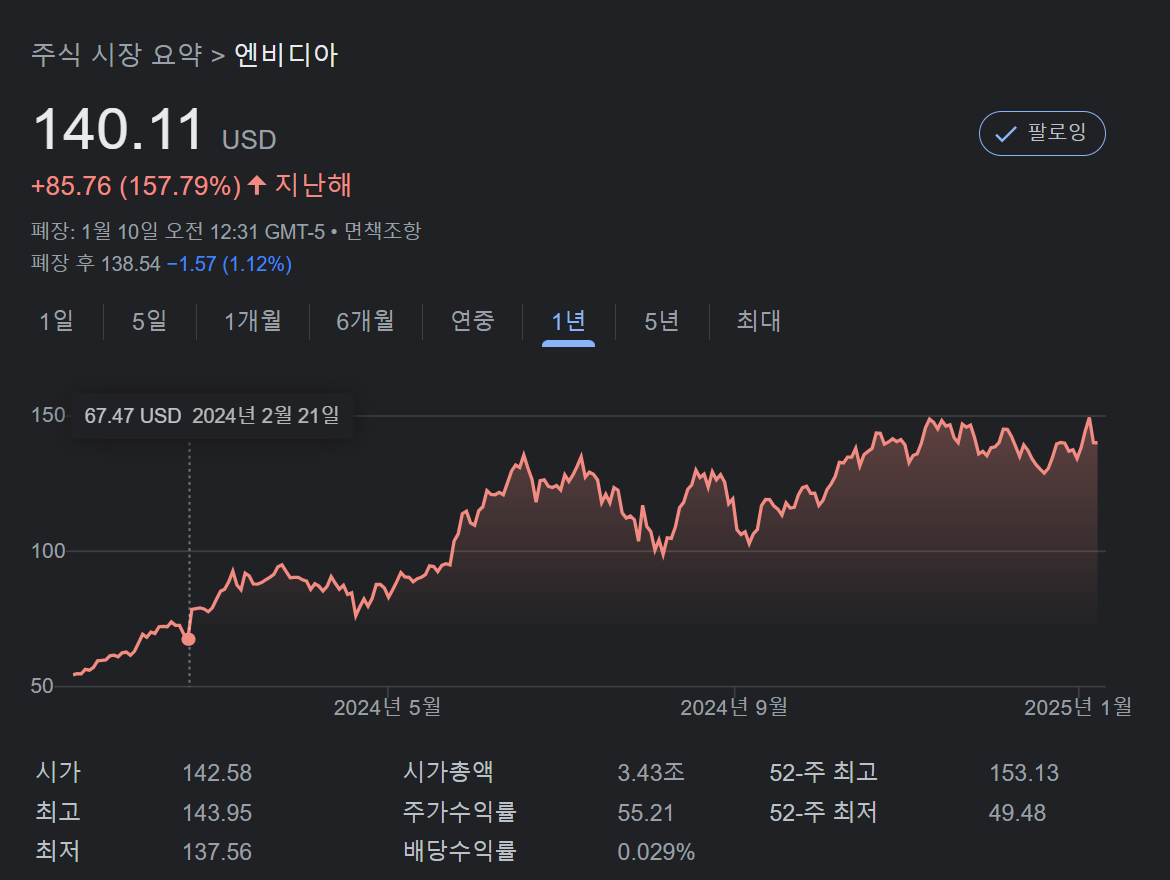The height and width of the screenshot is (880, 1170).
Task: Click the 52-주 최고 value 153.13
Action: 1024,773
